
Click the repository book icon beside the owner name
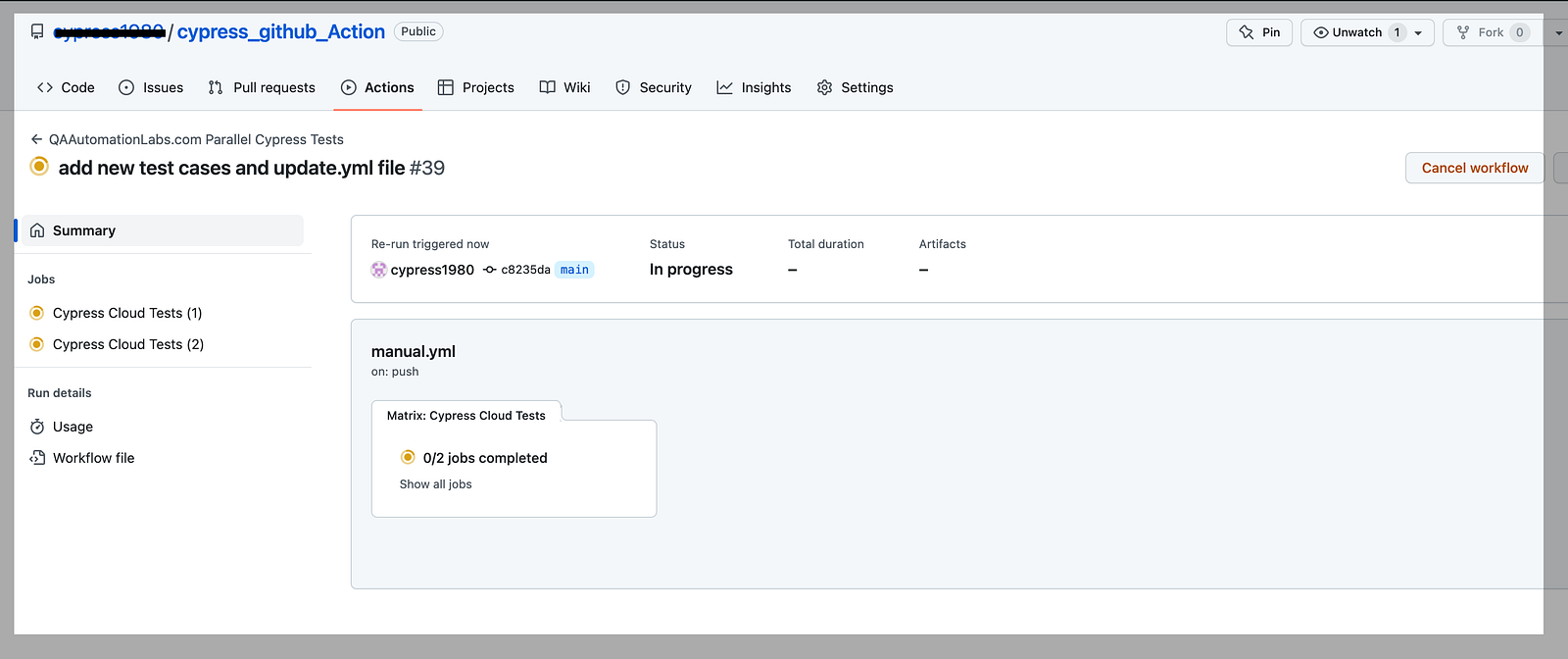coord(37,31)
